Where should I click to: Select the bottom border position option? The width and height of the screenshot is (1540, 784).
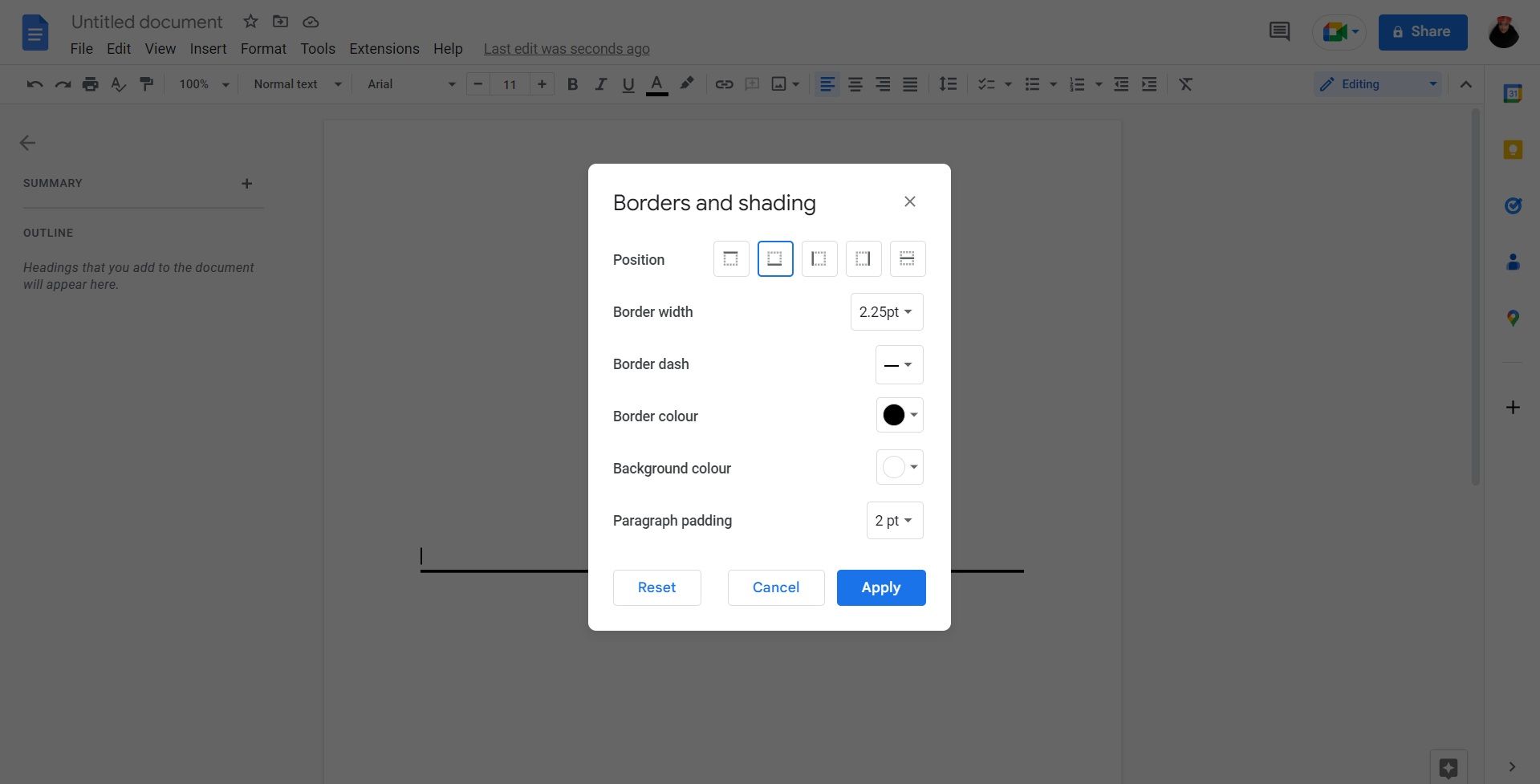[x=774, y=258]
